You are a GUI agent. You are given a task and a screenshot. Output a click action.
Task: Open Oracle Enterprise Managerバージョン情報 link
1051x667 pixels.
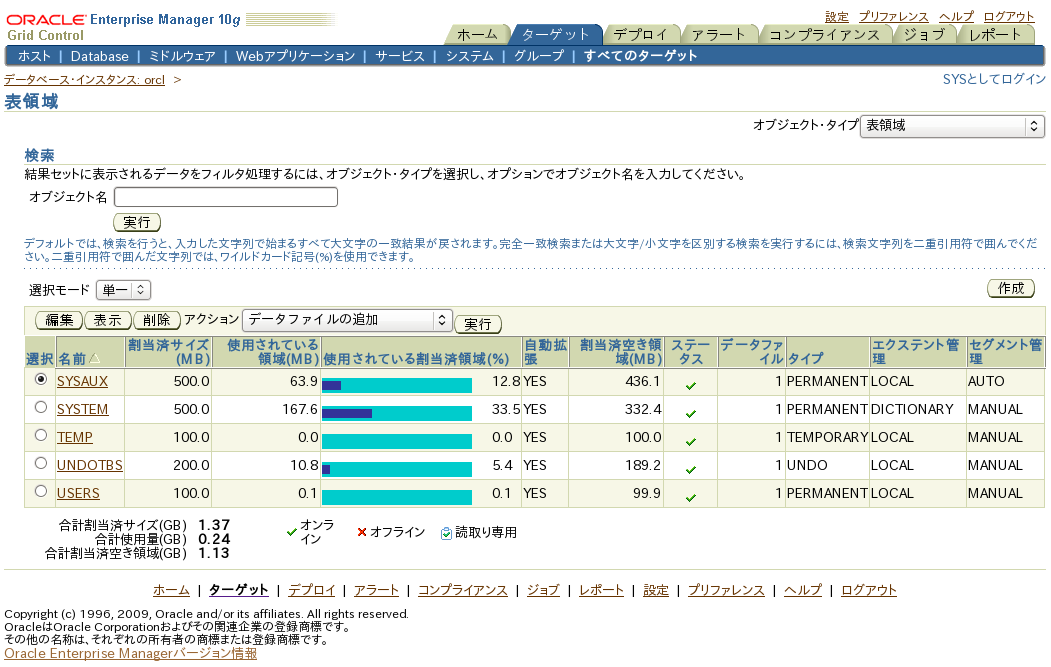tap(131, 654)
